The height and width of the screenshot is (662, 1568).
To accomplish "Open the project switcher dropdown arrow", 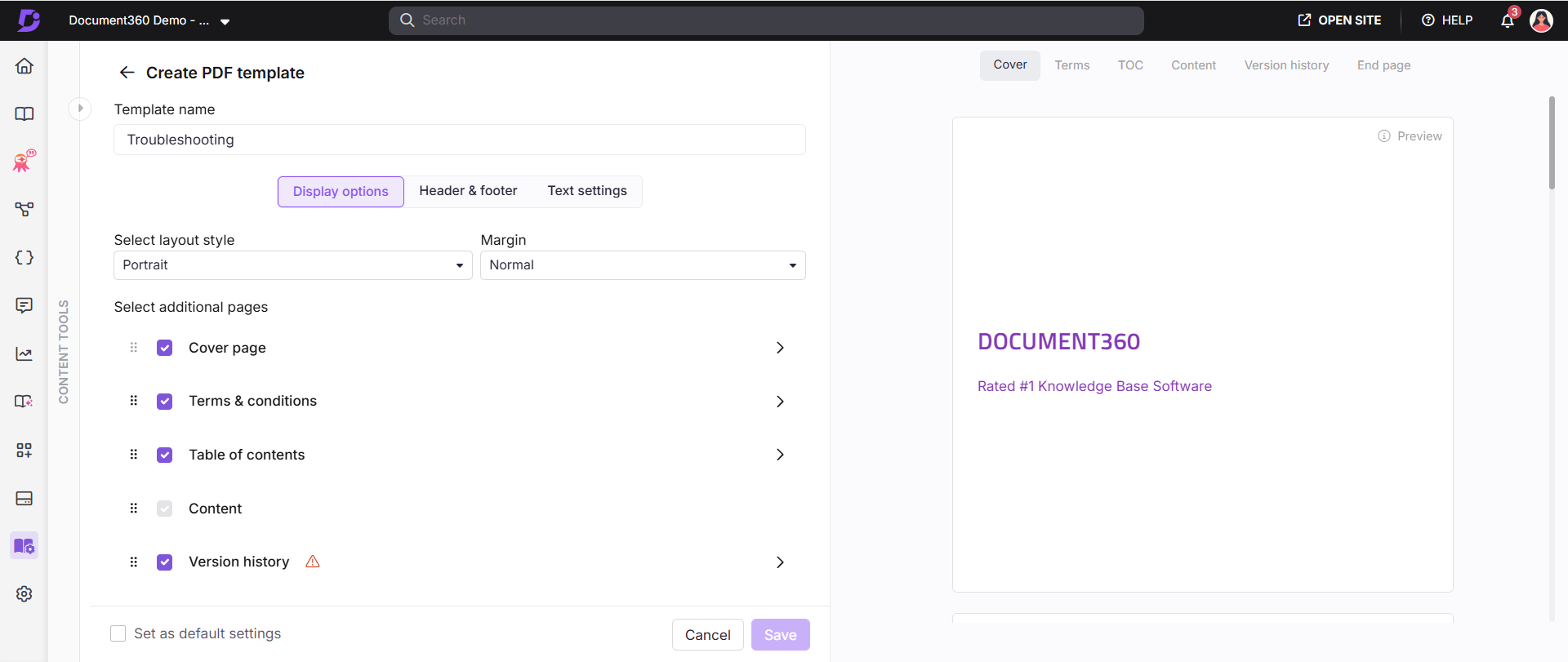I will 225,22.
